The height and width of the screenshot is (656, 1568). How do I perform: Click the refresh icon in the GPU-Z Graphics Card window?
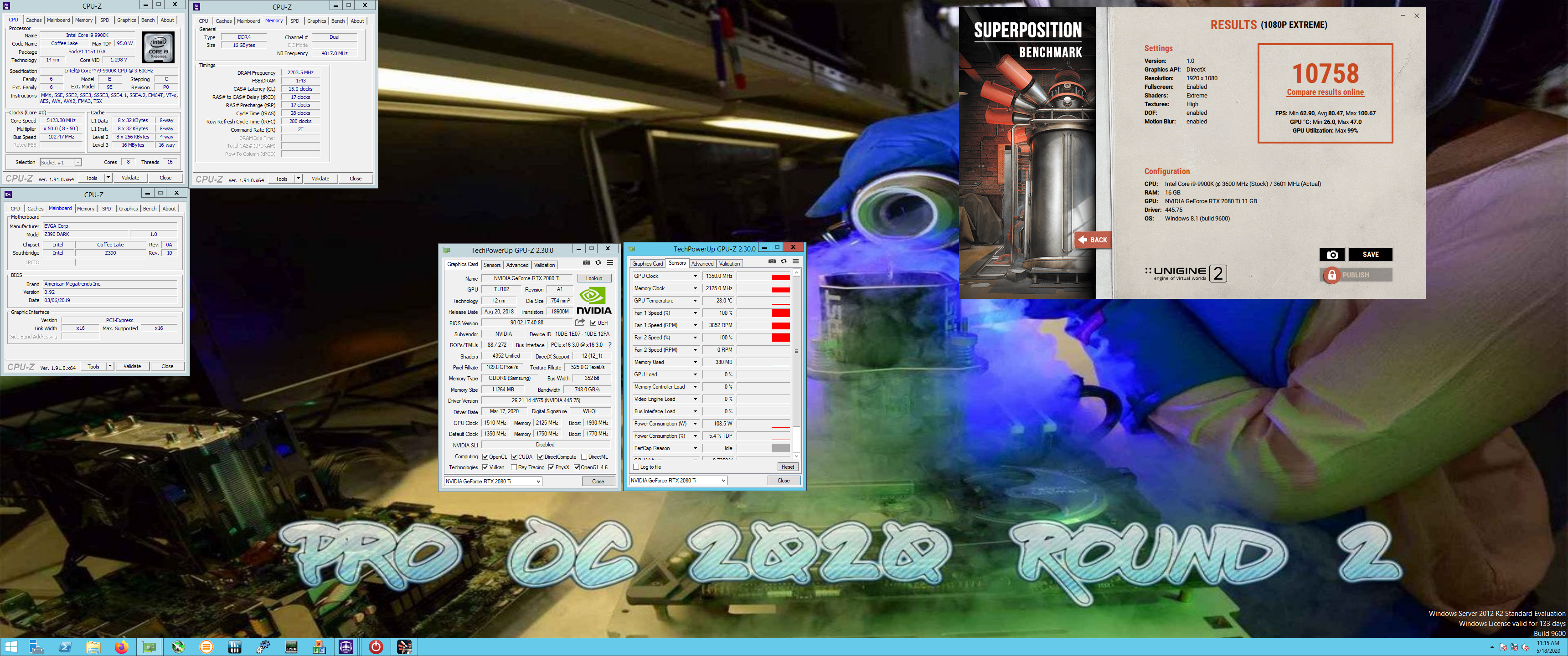point(598,263)
